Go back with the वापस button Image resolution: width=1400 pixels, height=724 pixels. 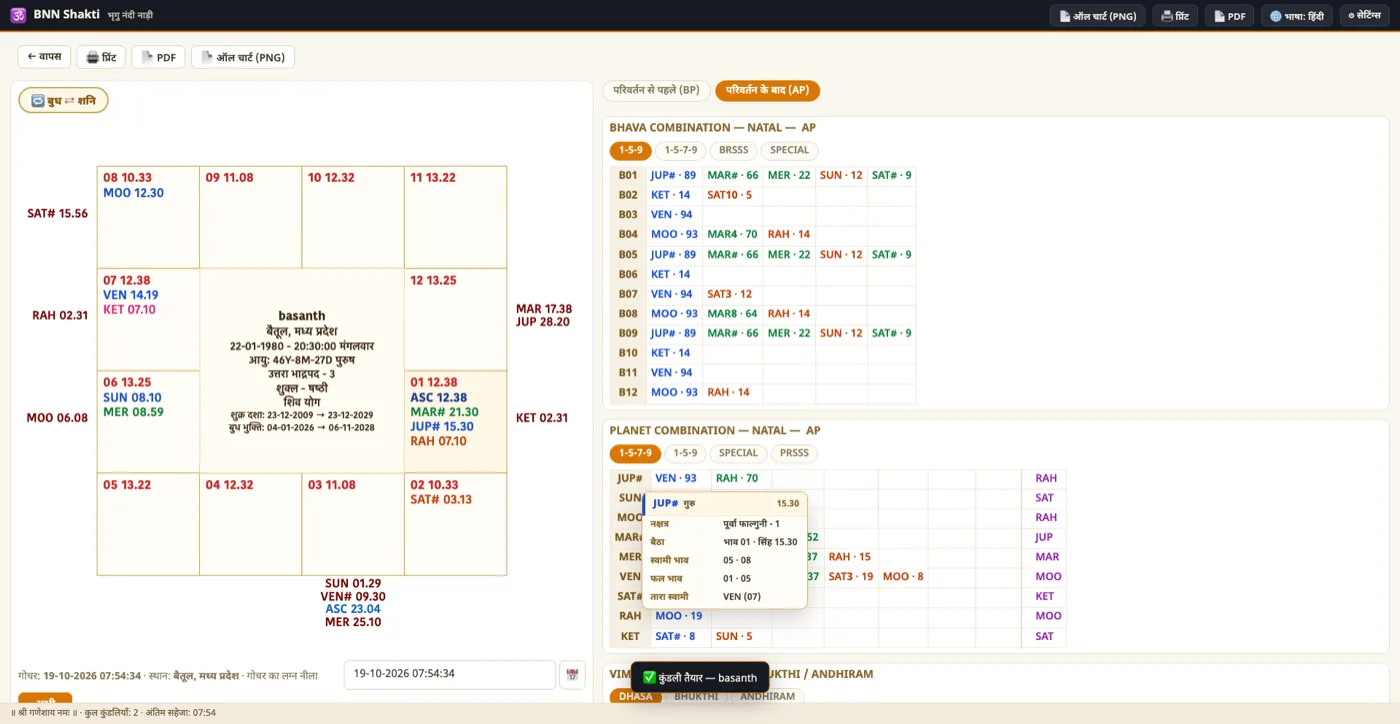click(44, 57)
